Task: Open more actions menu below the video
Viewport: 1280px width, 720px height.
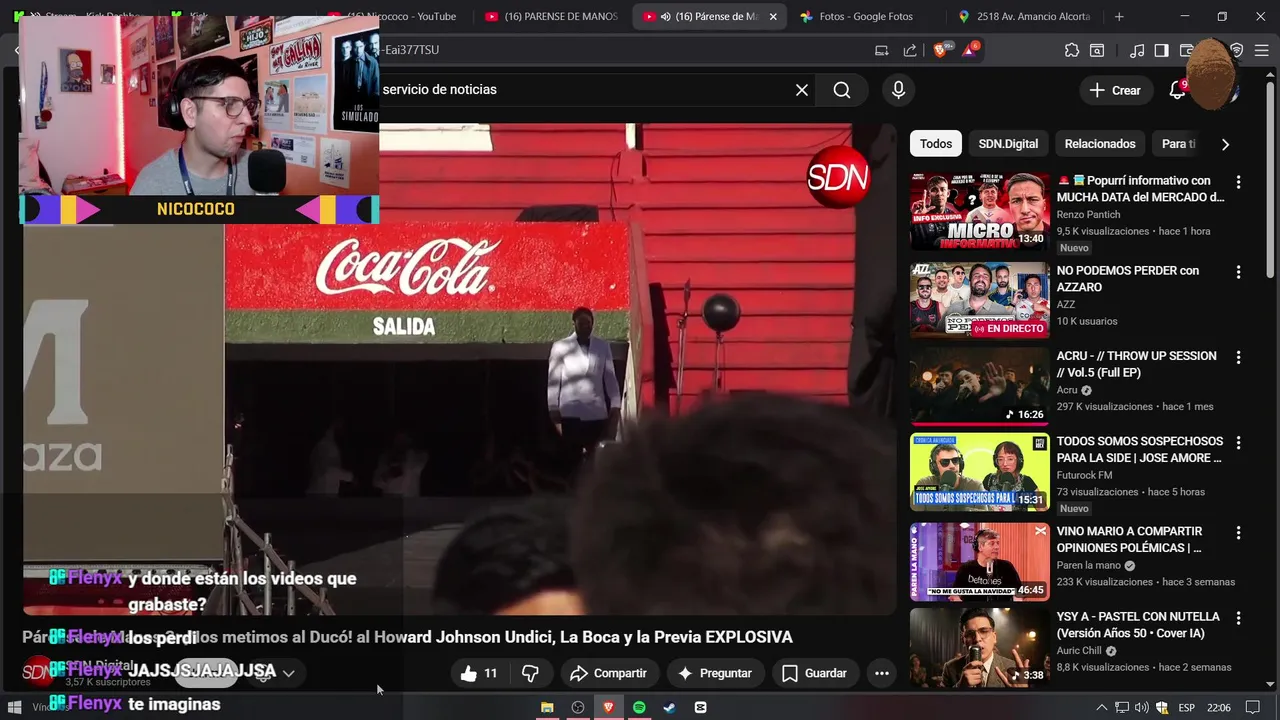Action: pos(881,673)
